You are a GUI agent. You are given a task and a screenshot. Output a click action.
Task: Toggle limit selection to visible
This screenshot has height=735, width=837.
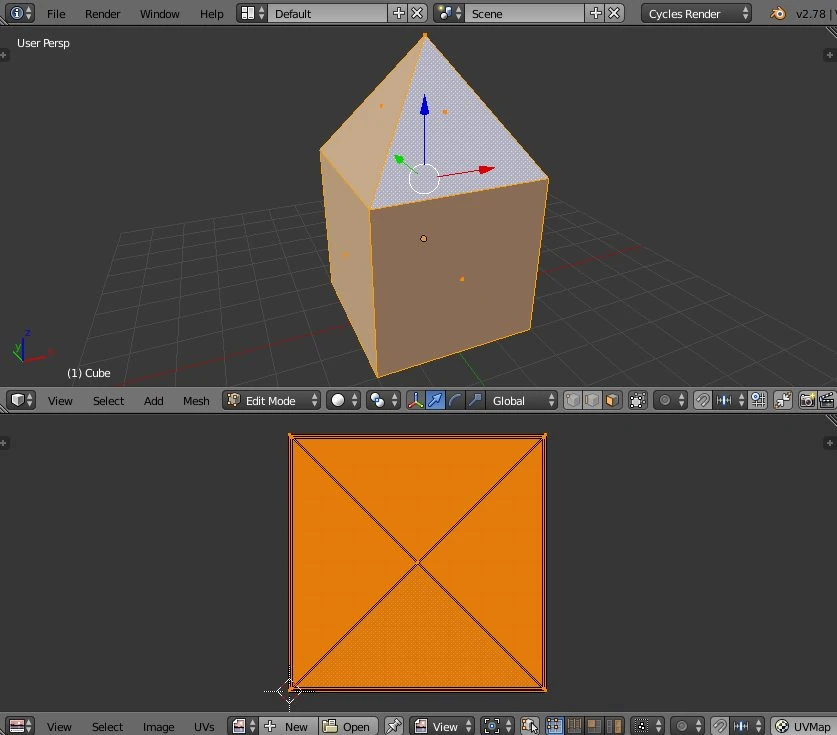(636, 400)
